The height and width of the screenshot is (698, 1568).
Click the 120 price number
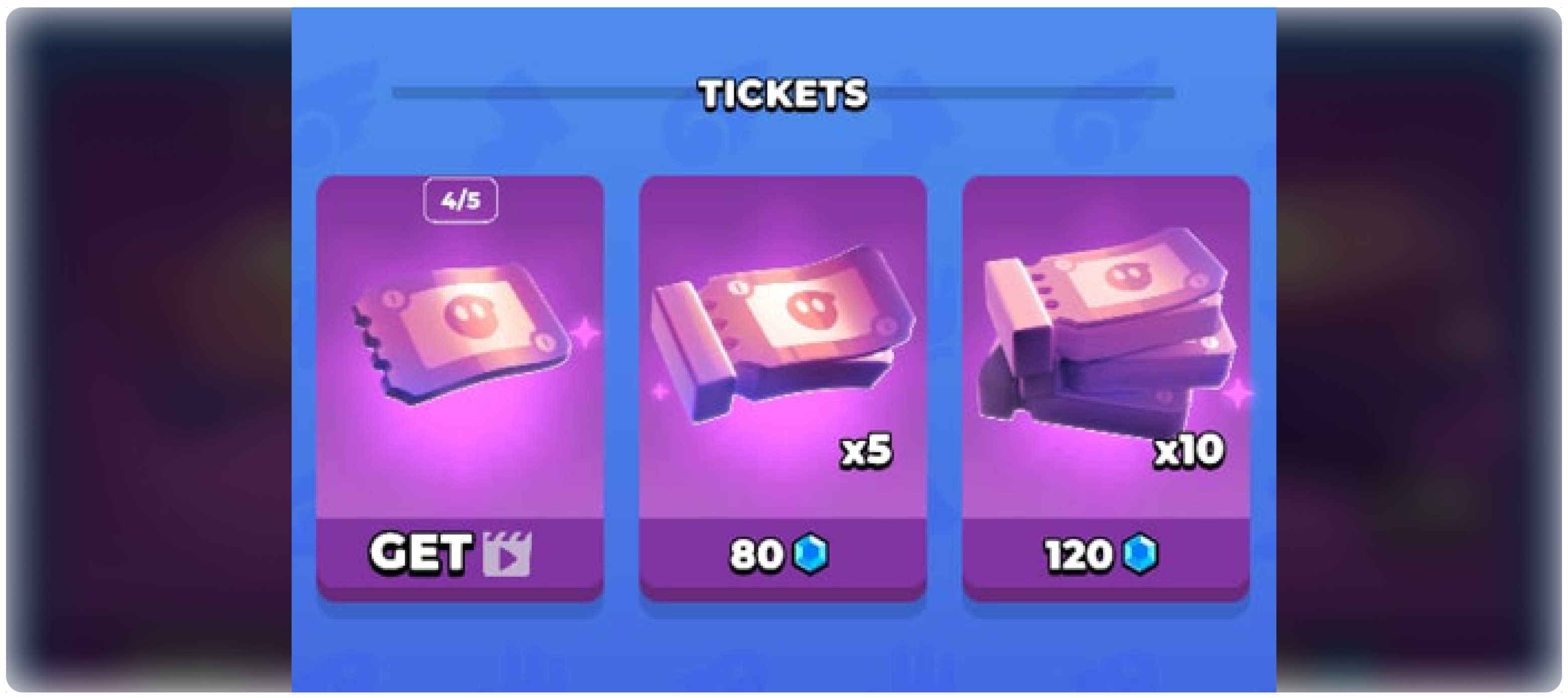tap(1079, 555)
